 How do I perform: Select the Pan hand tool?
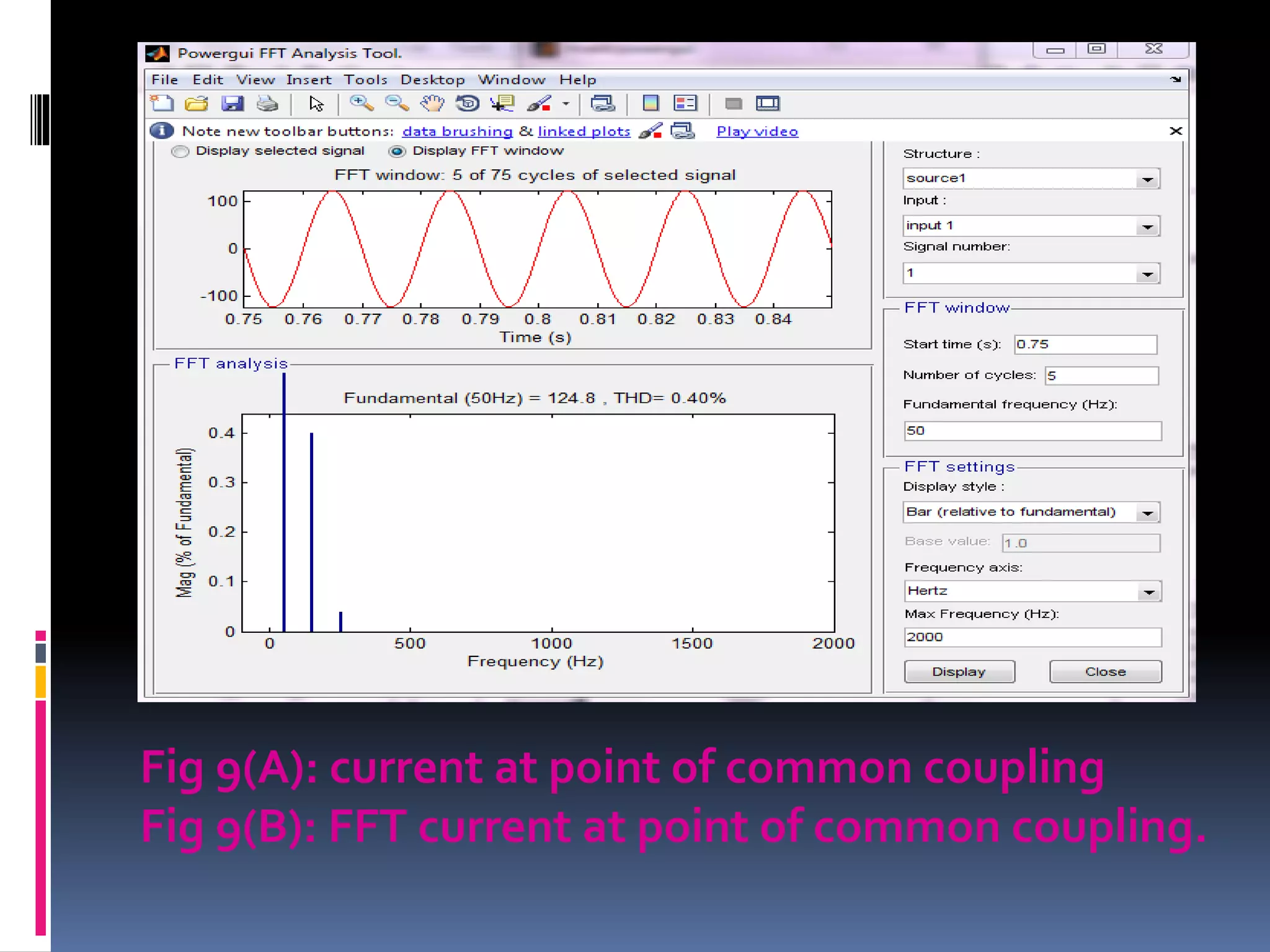click(x=432, y=104)
